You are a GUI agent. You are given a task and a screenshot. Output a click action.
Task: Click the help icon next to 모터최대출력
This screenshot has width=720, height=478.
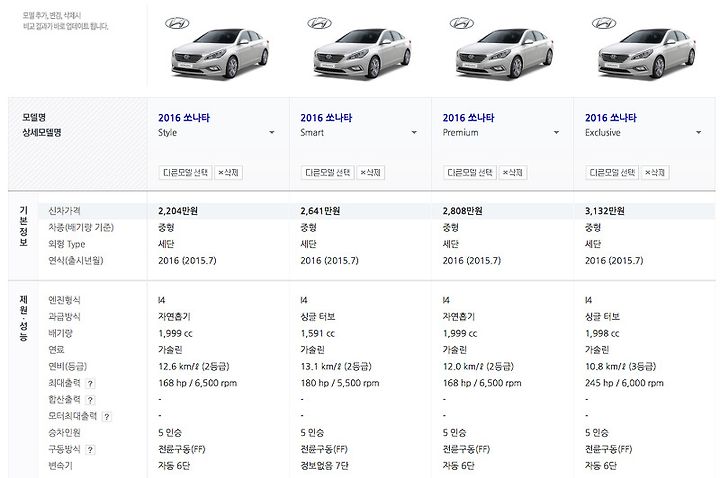tap(107, 416)
